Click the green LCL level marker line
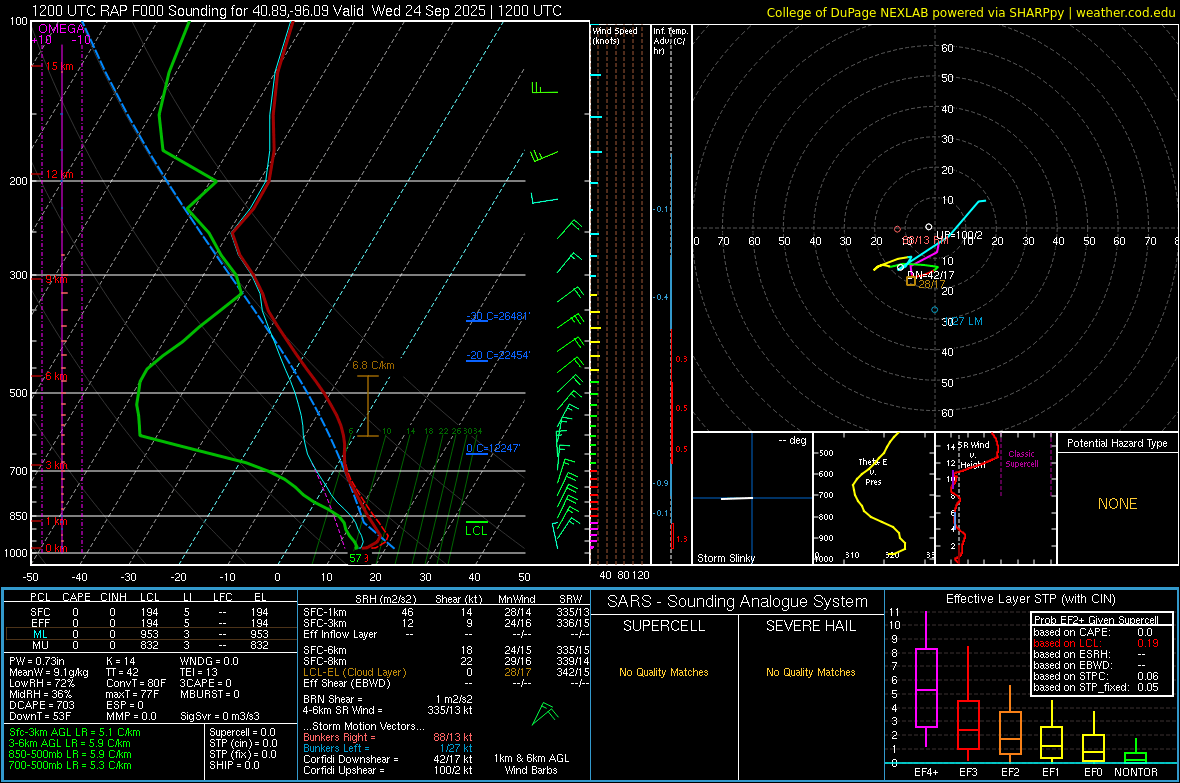Image resolution: width=1180 pixels, height=783 pixels. click(x=476, y=522)
